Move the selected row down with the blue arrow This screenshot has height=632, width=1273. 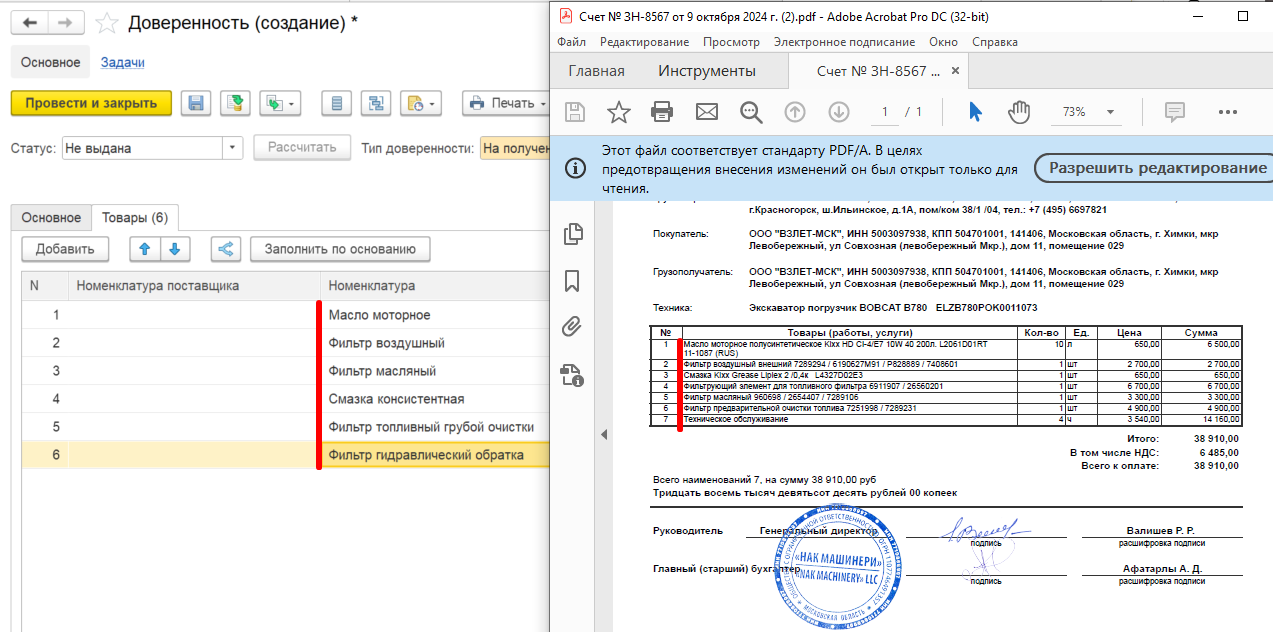[x=174, y=249]
